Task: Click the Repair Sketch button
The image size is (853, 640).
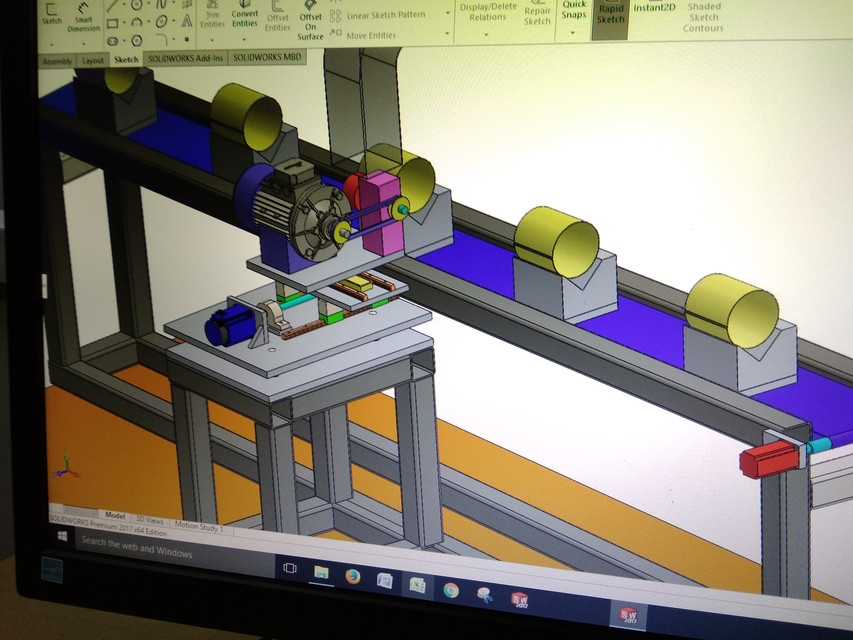Action: click(x=537, y=16)
